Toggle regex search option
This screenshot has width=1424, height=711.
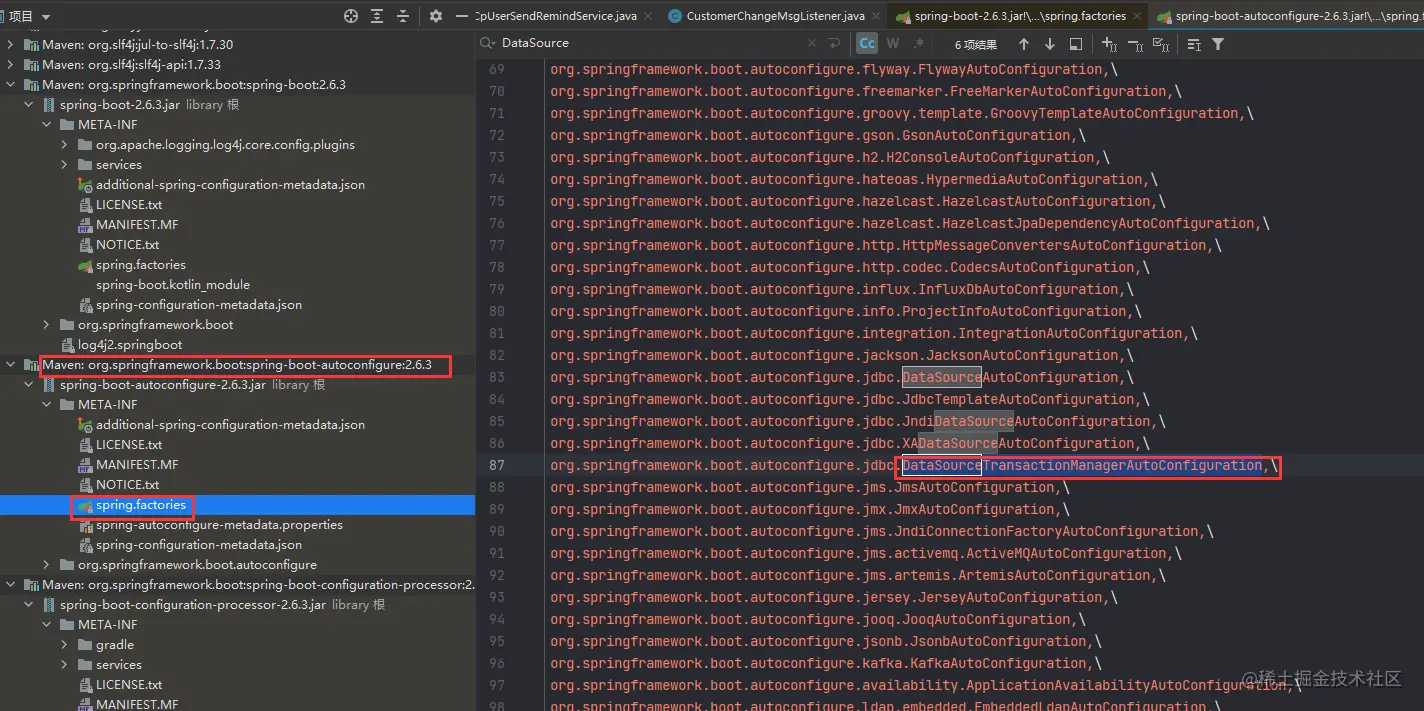[919, 43]
